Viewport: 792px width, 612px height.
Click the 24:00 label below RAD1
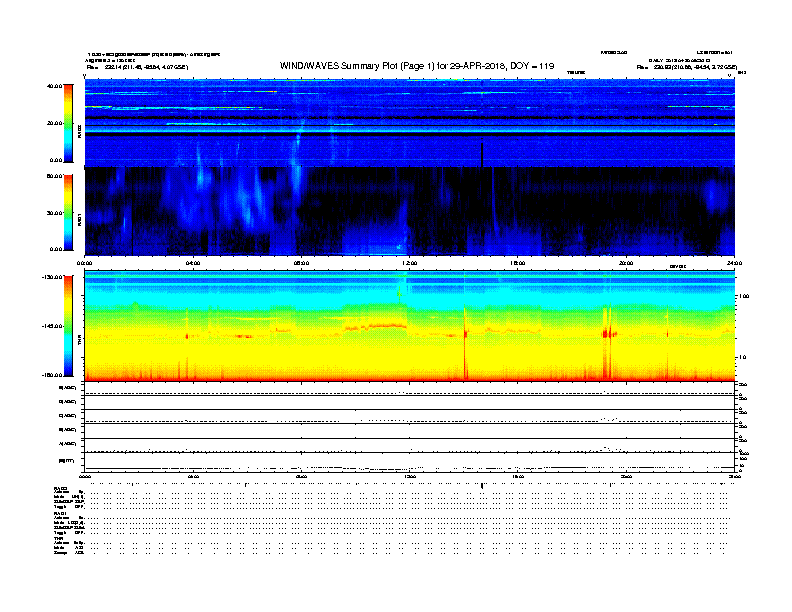[x=734, y=263]
